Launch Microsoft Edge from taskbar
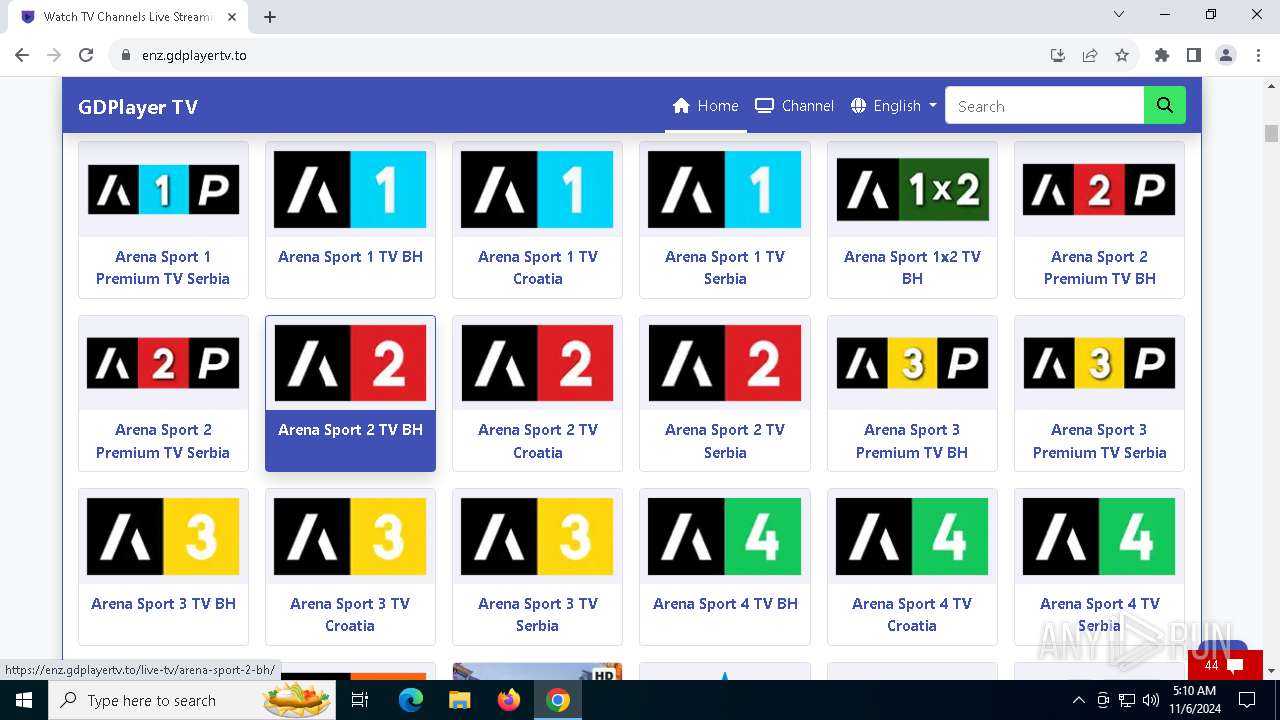The width and height of the screenshot is (1280, 720). coord(411,700)
